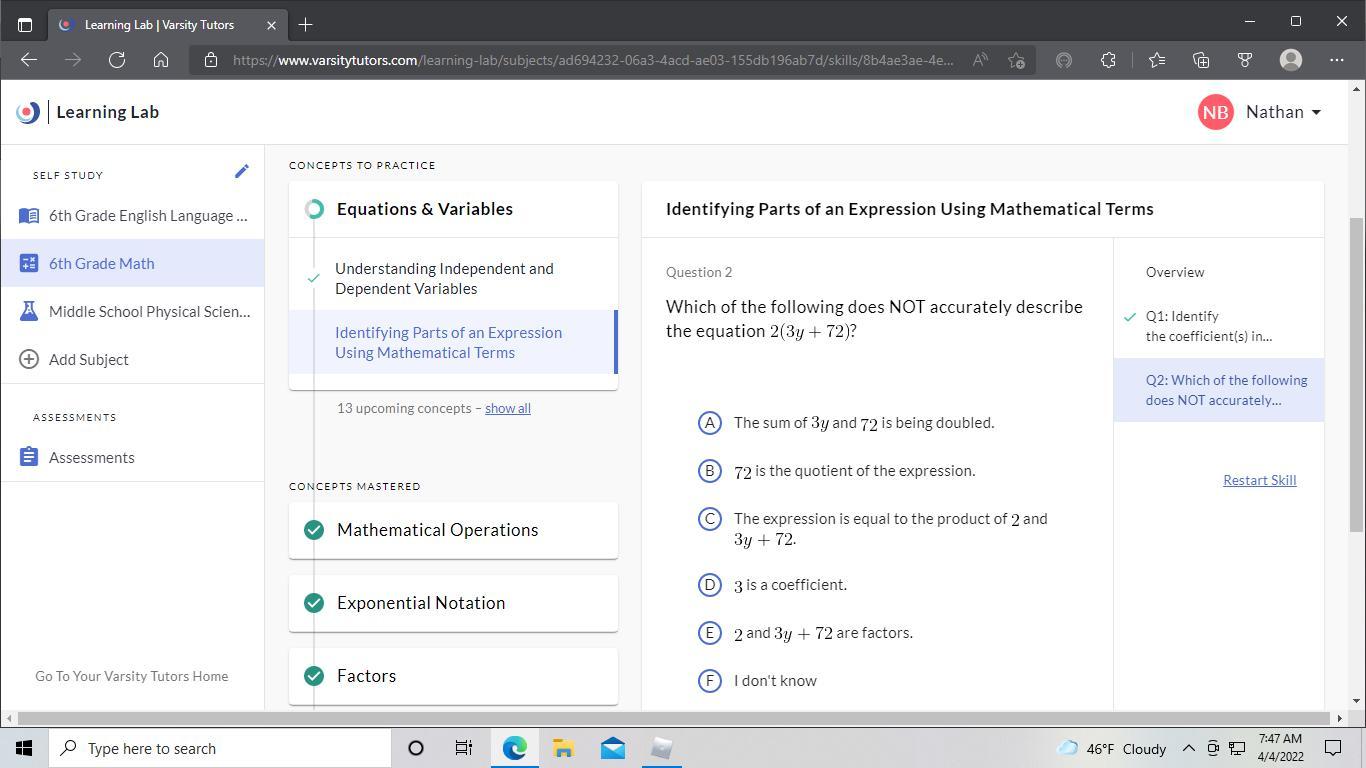This screenshot has height=768, width=1366.
Task: Click the browser refresh icon
Action: (x=117, y=60)
